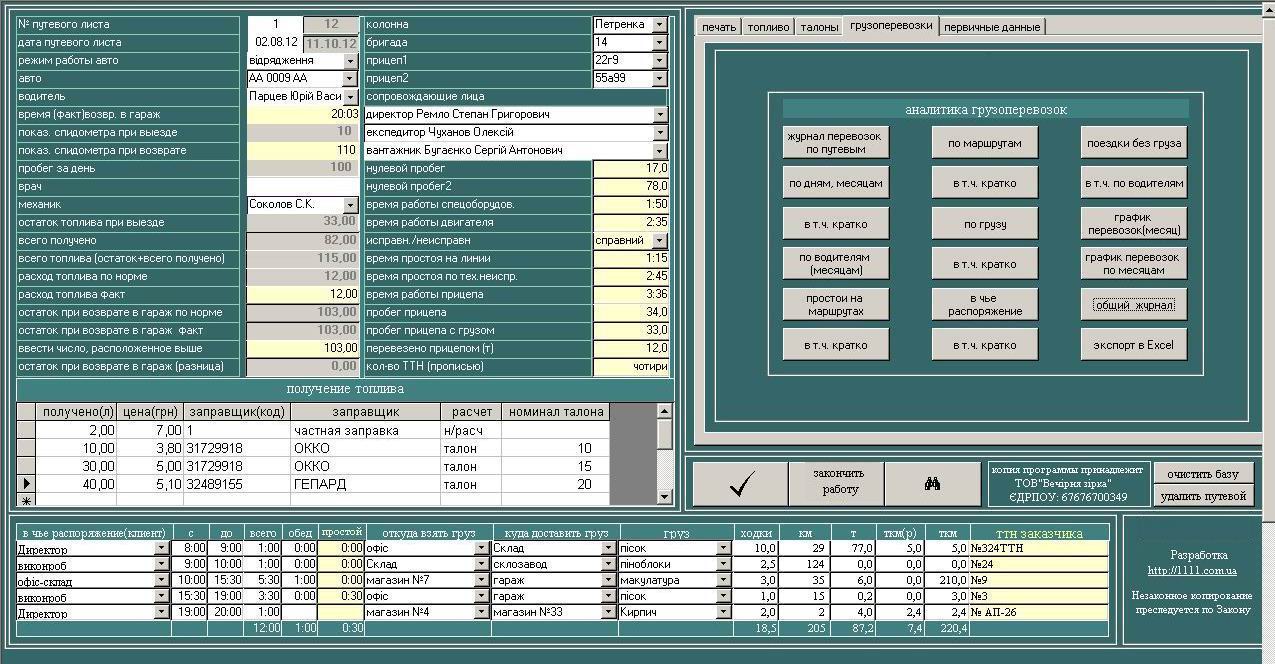
Task: Click the номинал талона column header
Action: pyautogui.click(x=556, y=412)
